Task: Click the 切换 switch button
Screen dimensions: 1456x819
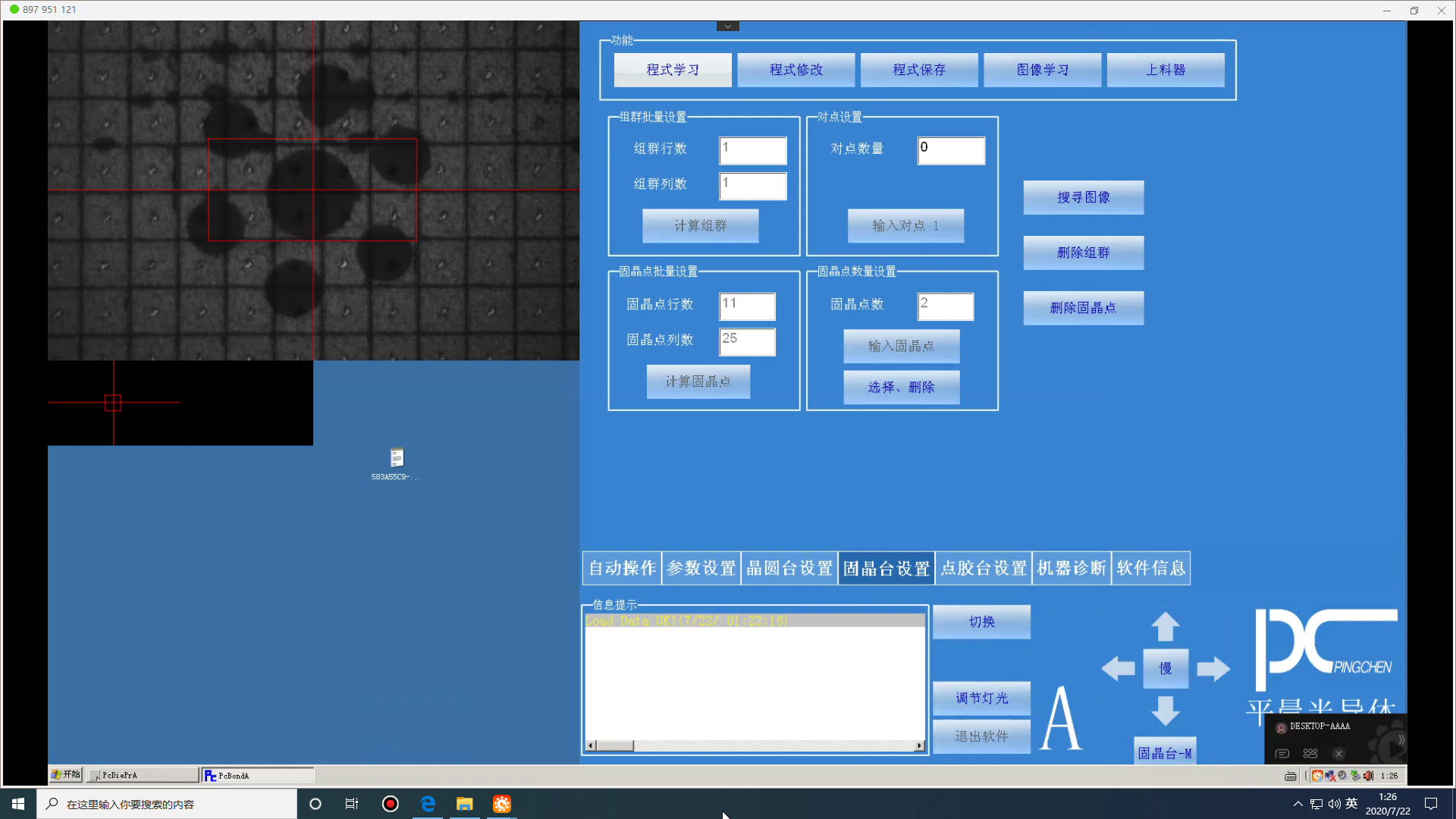Action: click(x=981, y=622)
